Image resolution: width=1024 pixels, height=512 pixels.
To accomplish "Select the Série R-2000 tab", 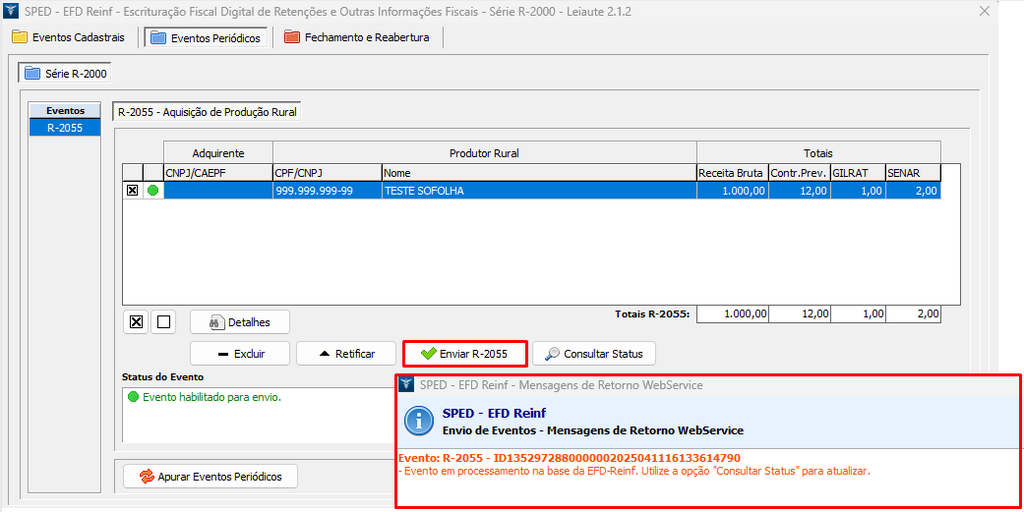I will pos(66,74).
